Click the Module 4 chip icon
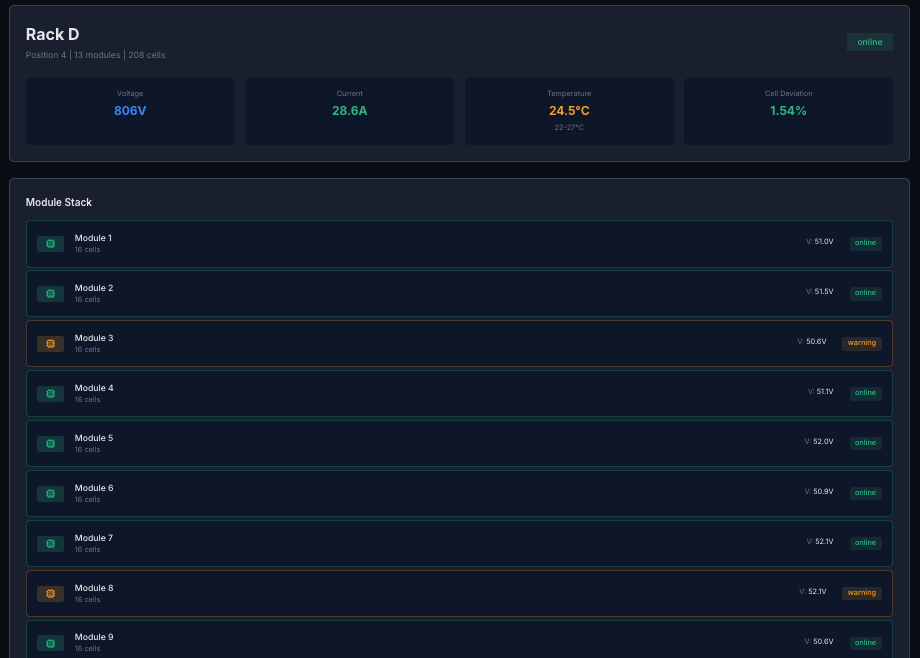920x658 pixels. point(50,393)
